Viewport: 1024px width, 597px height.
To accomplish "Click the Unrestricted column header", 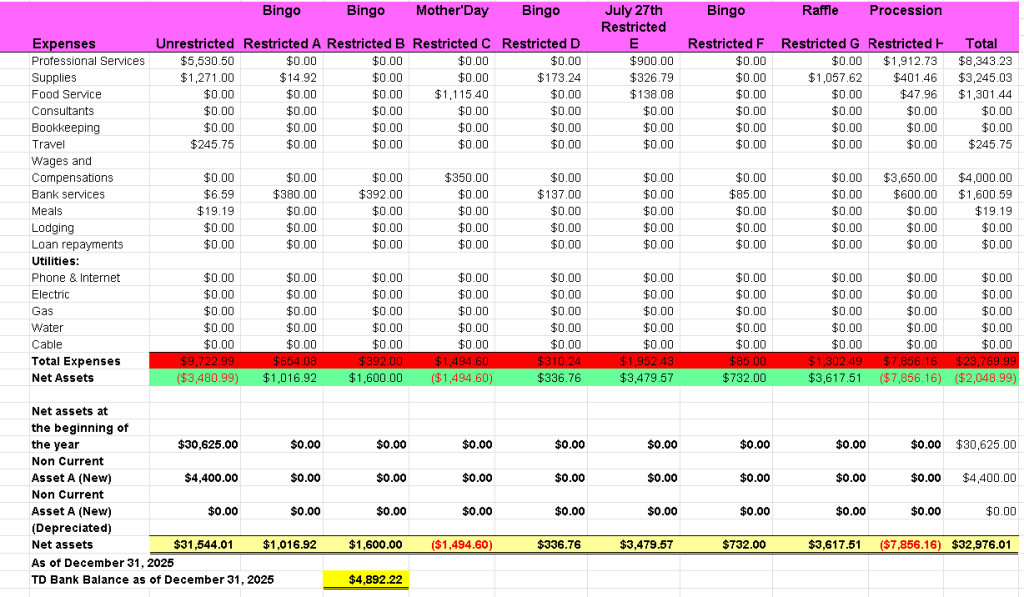I will click(195, 44).
